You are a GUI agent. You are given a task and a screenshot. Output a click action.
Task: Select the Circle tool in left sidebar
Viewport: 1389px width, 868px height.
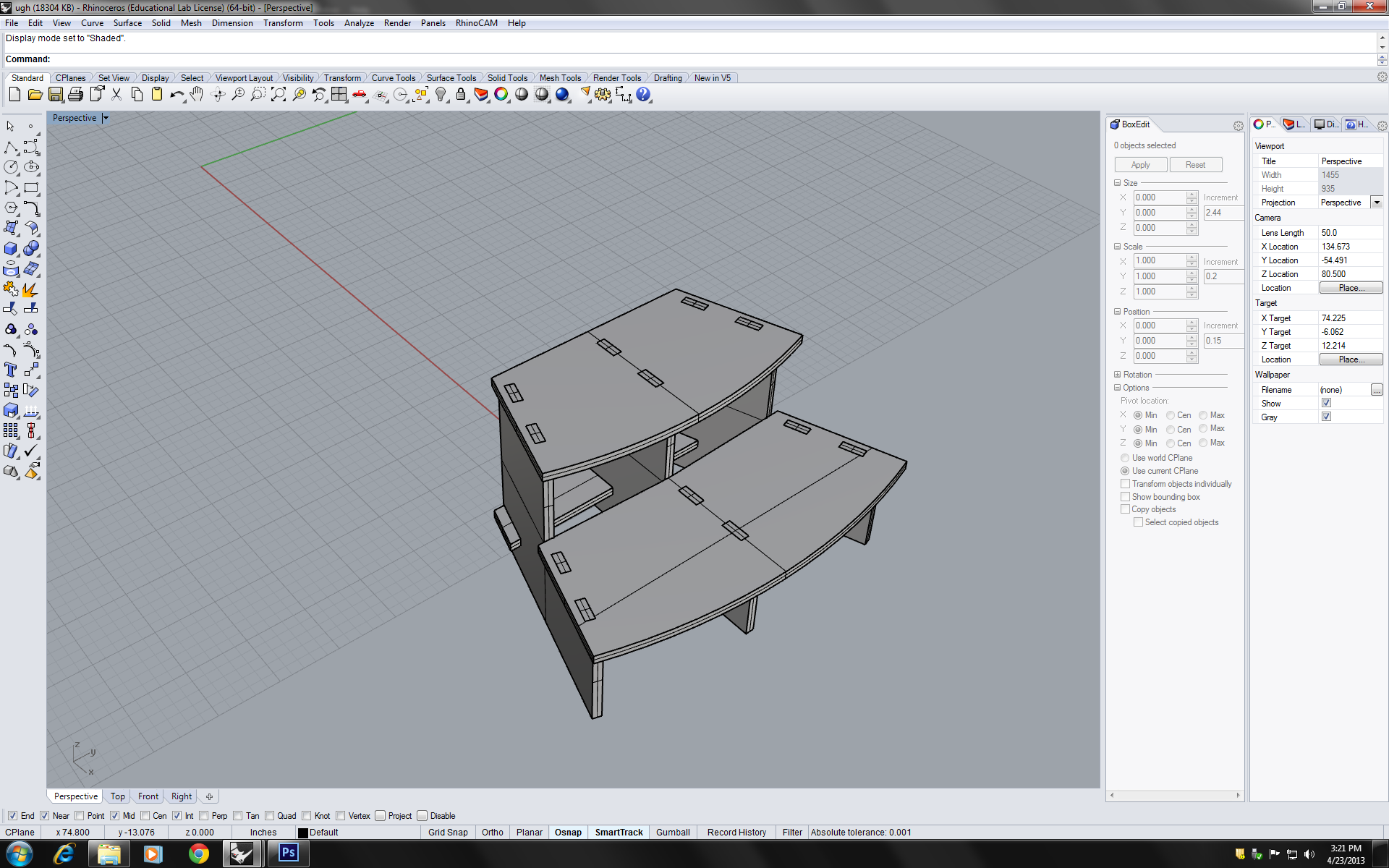click(x=11, y=167)
